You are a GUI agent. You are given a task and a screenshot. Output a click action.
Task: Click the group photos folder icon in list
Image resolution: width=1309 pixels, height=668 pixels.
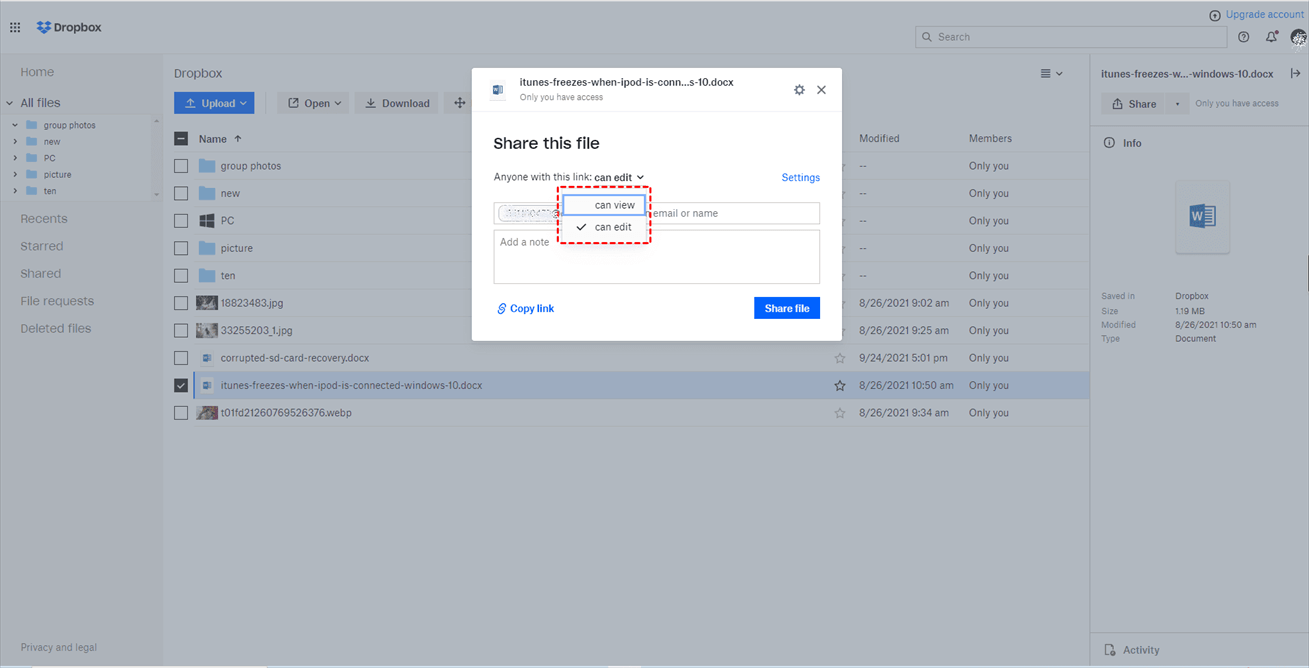coord(207,166)
